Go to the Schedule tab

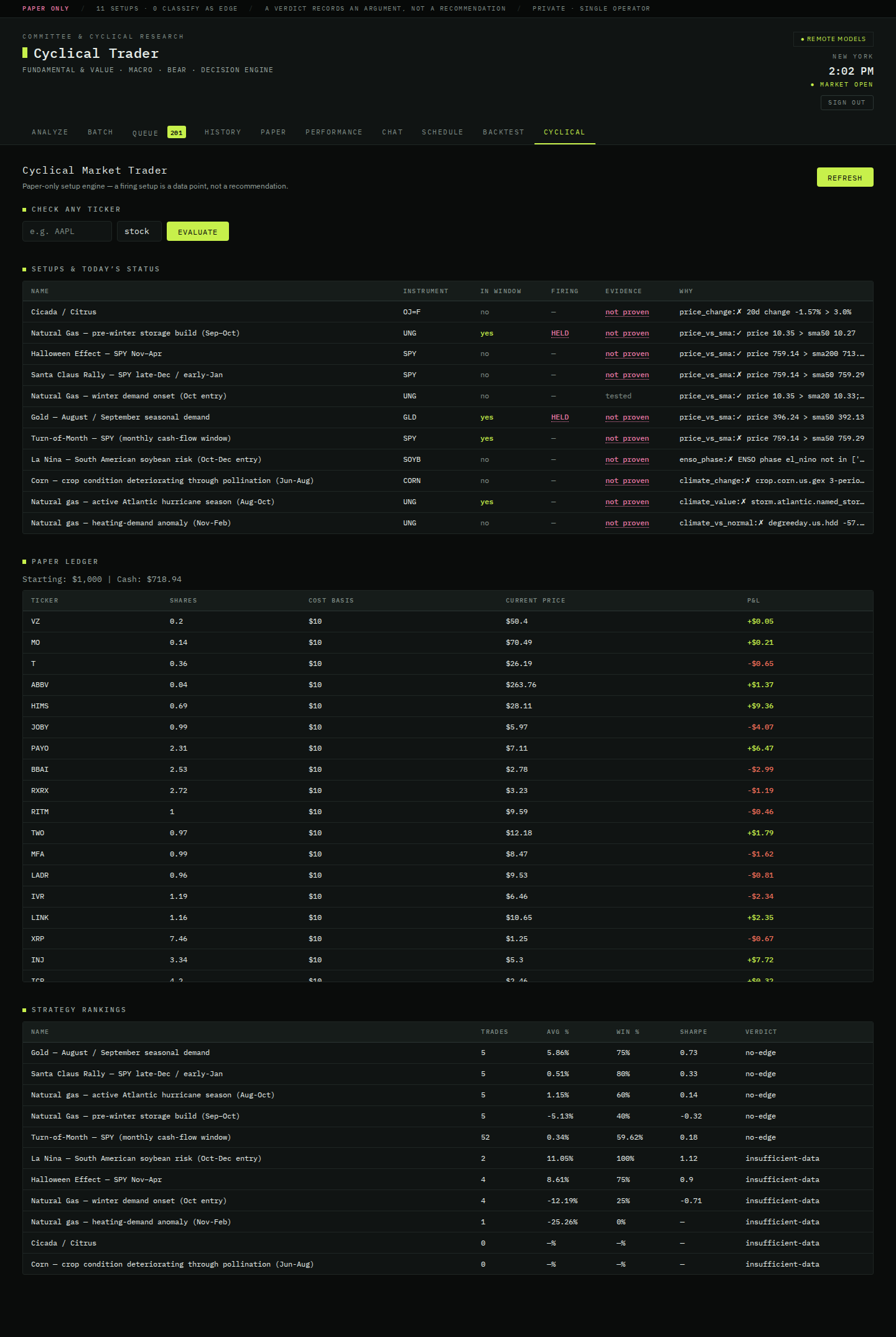[442, 132]
